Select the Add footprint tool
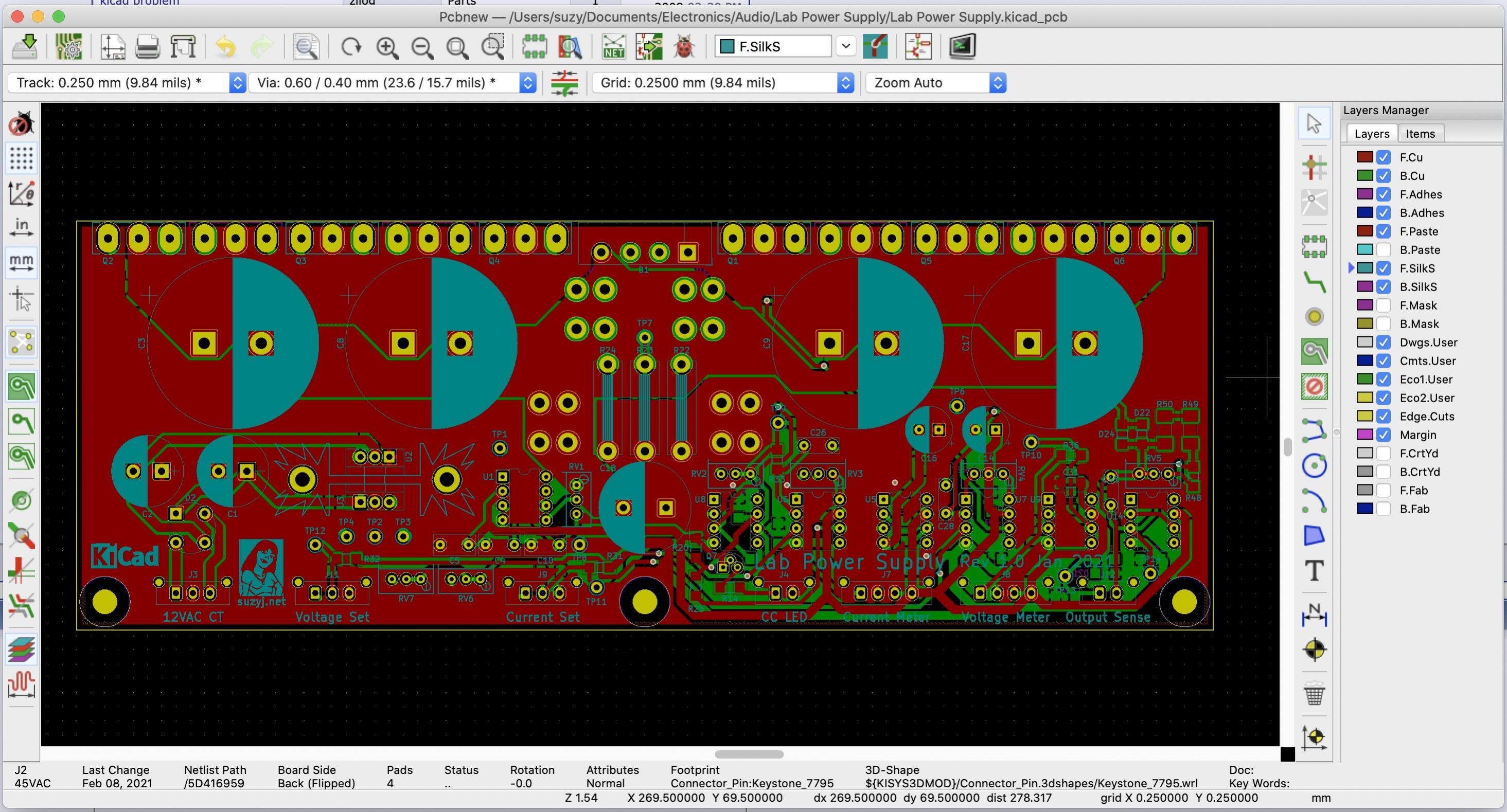 (x=1314, y=247)
